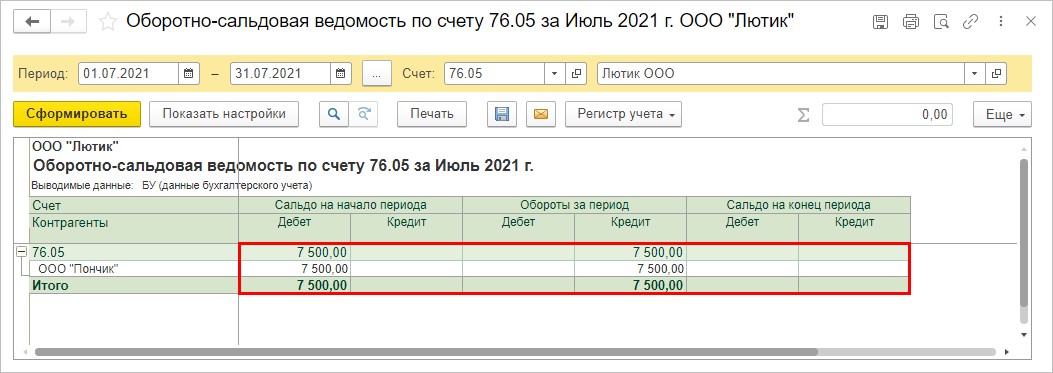The width and height of the screenshot is (1053, 373).
Task: Open the Еще menu
Action: coord(1002,115)
